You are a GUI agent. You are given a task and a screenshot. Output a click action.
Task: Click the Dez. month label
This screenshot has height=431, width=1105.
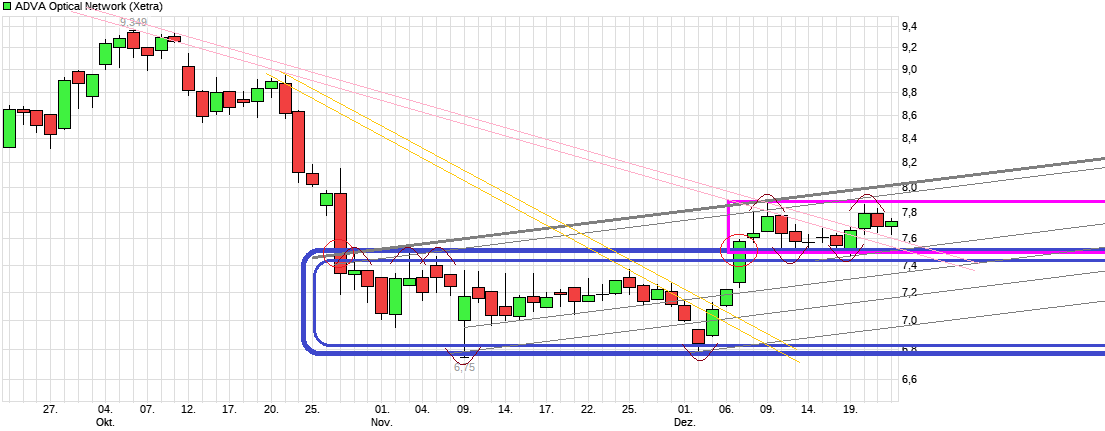pos(685,422)
